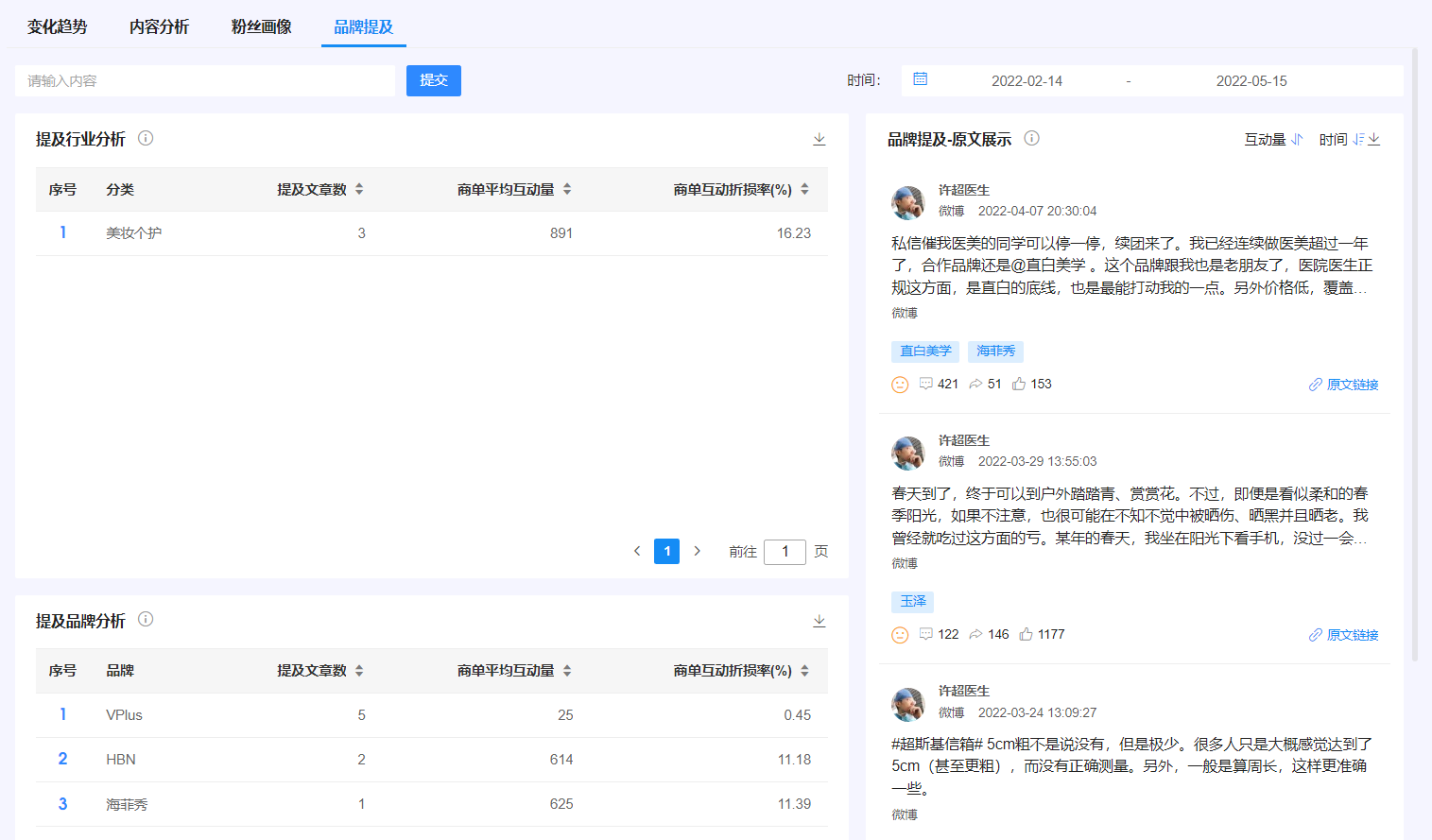
Task: Click the 直白美学 brand tag
Action: pos(925,351)
